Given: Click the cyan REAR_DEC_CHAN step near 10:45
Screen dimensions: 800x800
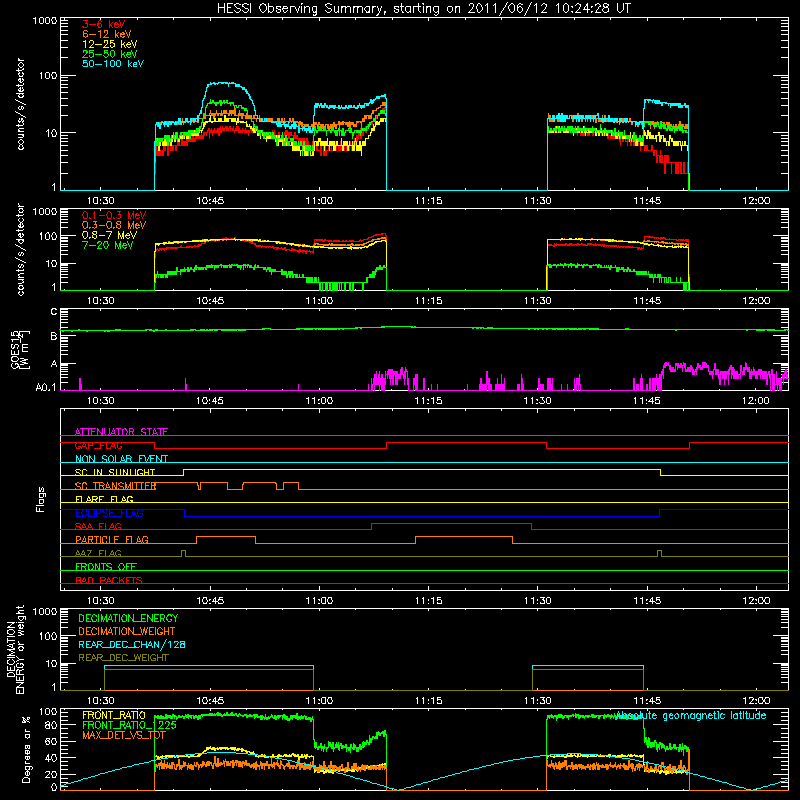Looking at the screenshot, I should [x=209, y=666].
